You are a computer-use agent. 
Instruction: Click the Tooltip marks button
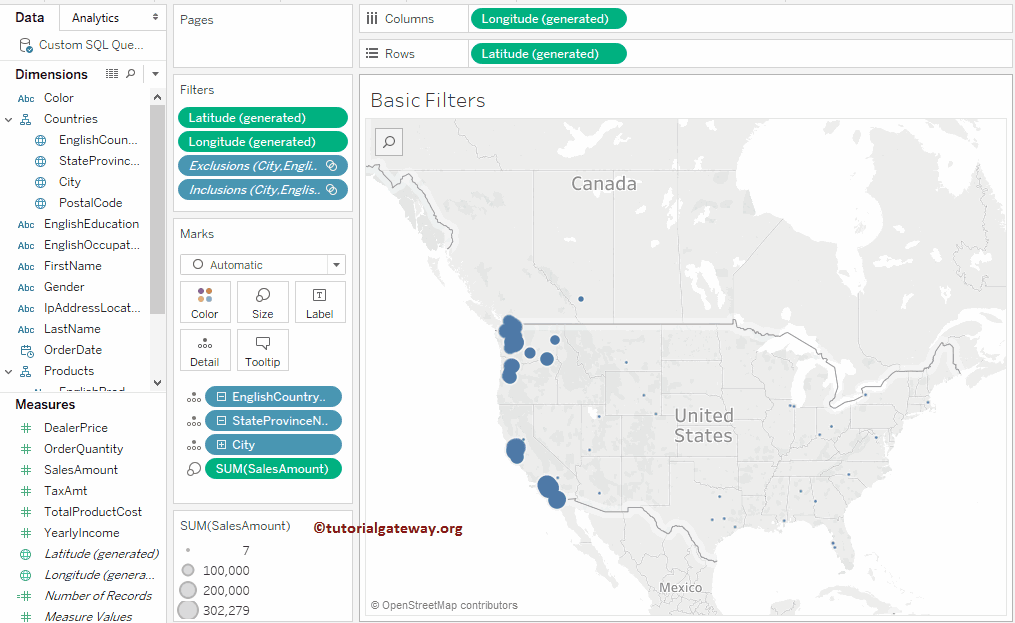pos(263,350)
